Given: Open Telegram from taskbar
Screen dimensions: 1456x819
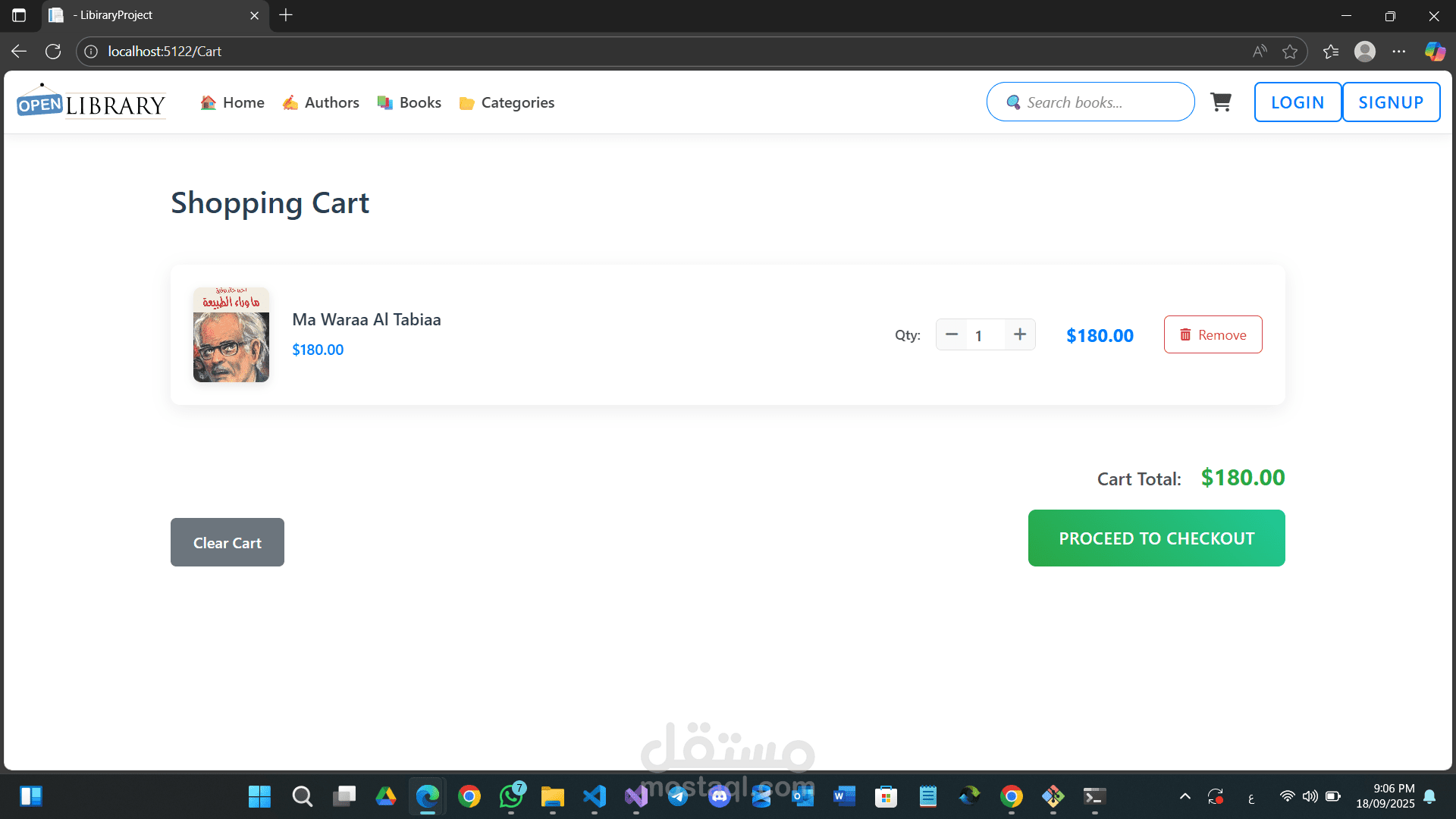Looking at the screenshot, I should (x=678, y=796).
